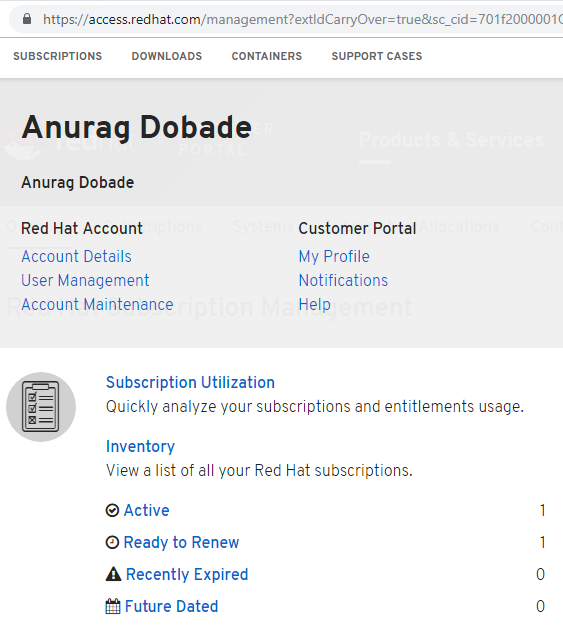Click the smaller Anurag Dobade username text
The image size is (563, 631).
tap(78, 182)
